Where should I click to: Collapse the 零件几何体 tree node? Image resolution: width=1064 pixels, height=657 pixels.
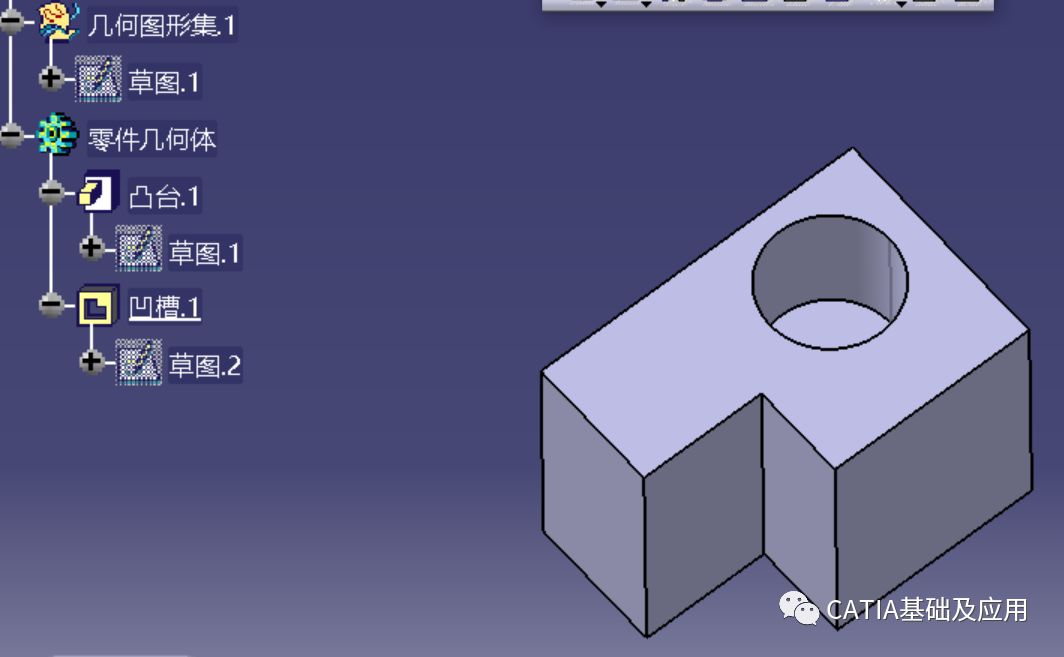coord(12,135)
